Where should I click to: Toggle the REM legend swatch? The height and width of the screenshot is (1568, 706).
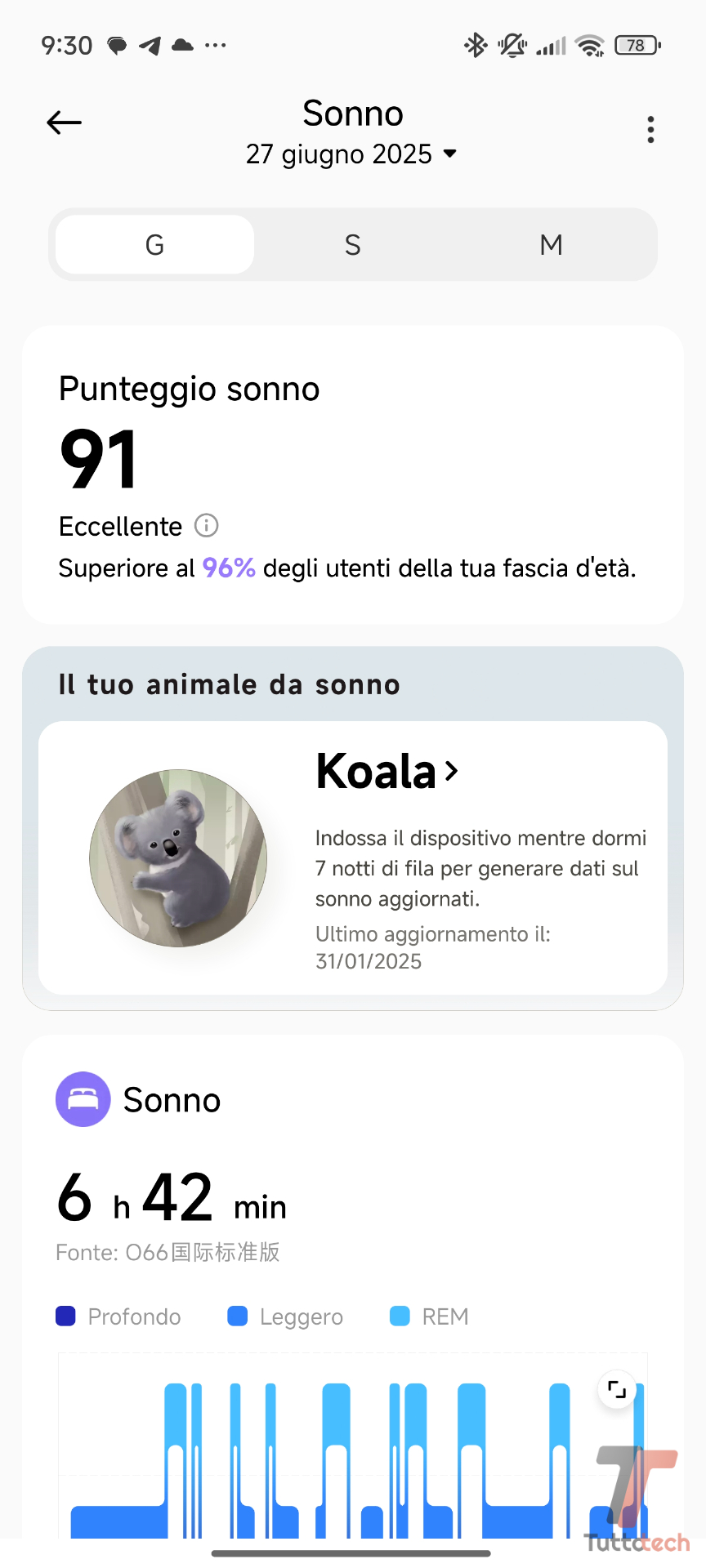[x=400, y=1316]
